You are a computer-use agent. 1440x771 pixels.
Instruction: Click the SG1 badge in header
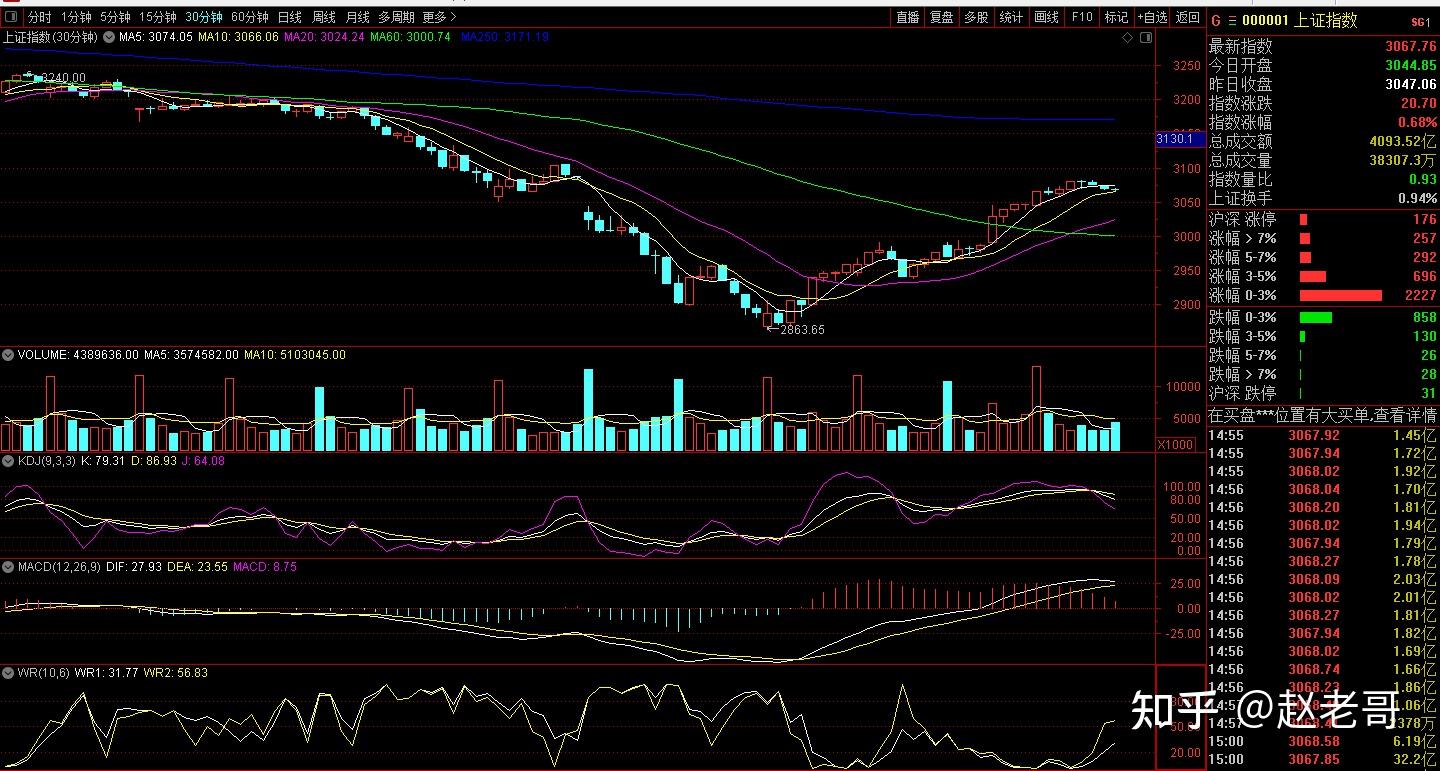pos(1421,21)
